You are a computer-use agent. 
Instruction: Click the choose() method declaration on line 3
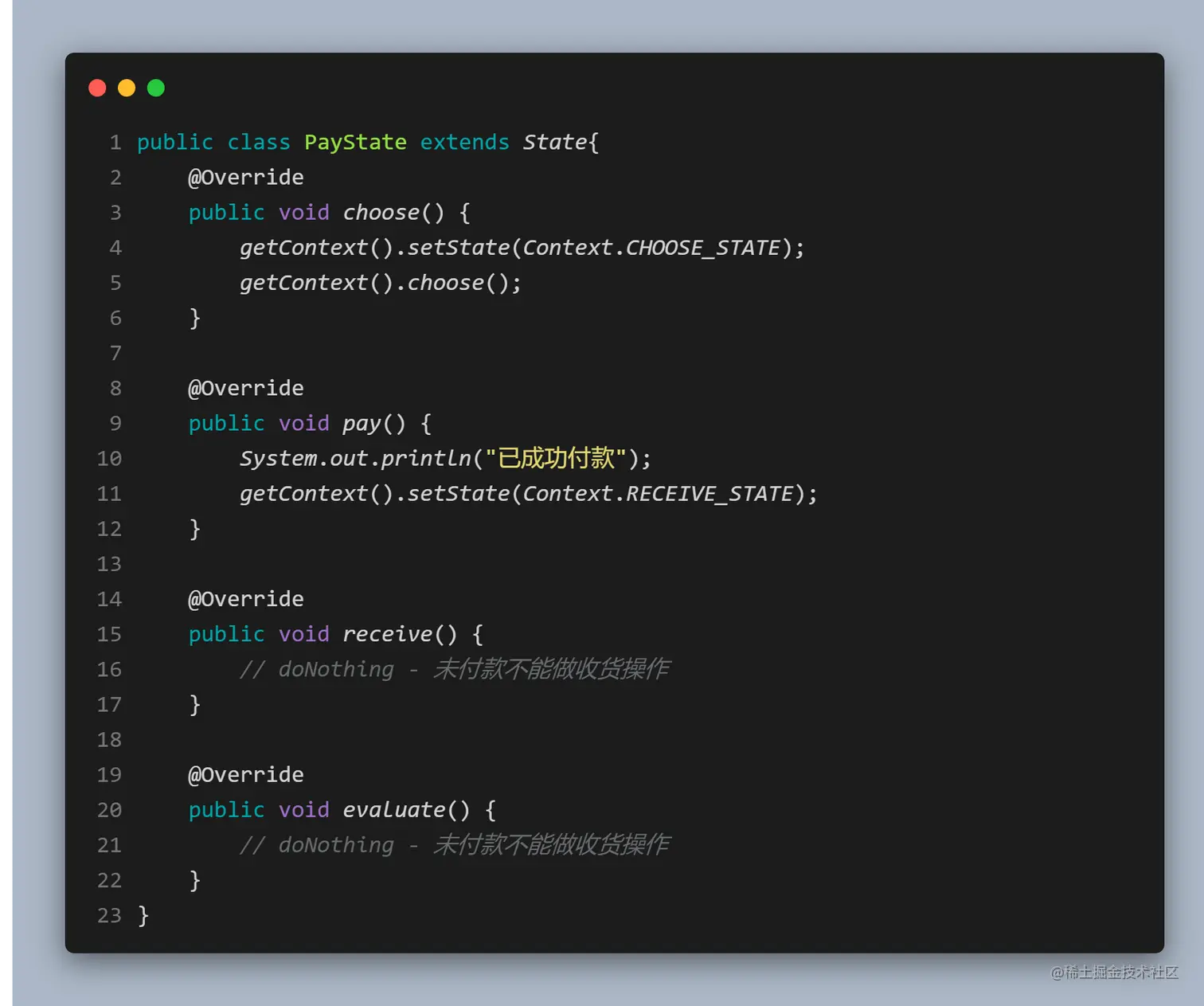click(393, 213)
